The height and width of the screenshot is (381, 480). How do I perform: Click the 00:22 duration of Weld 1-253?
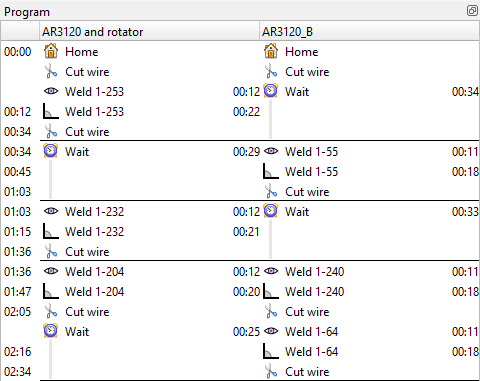[246, 112]
